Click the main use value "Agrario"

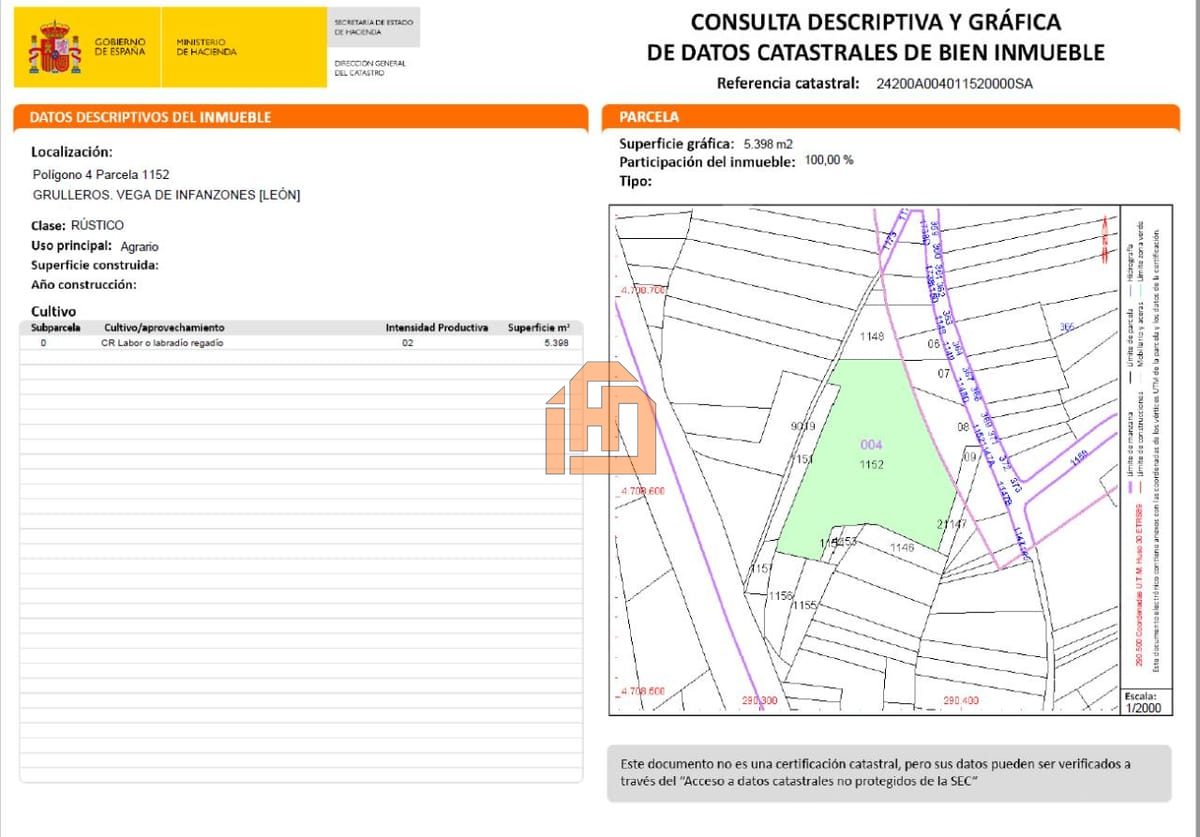tap(139, 246)
